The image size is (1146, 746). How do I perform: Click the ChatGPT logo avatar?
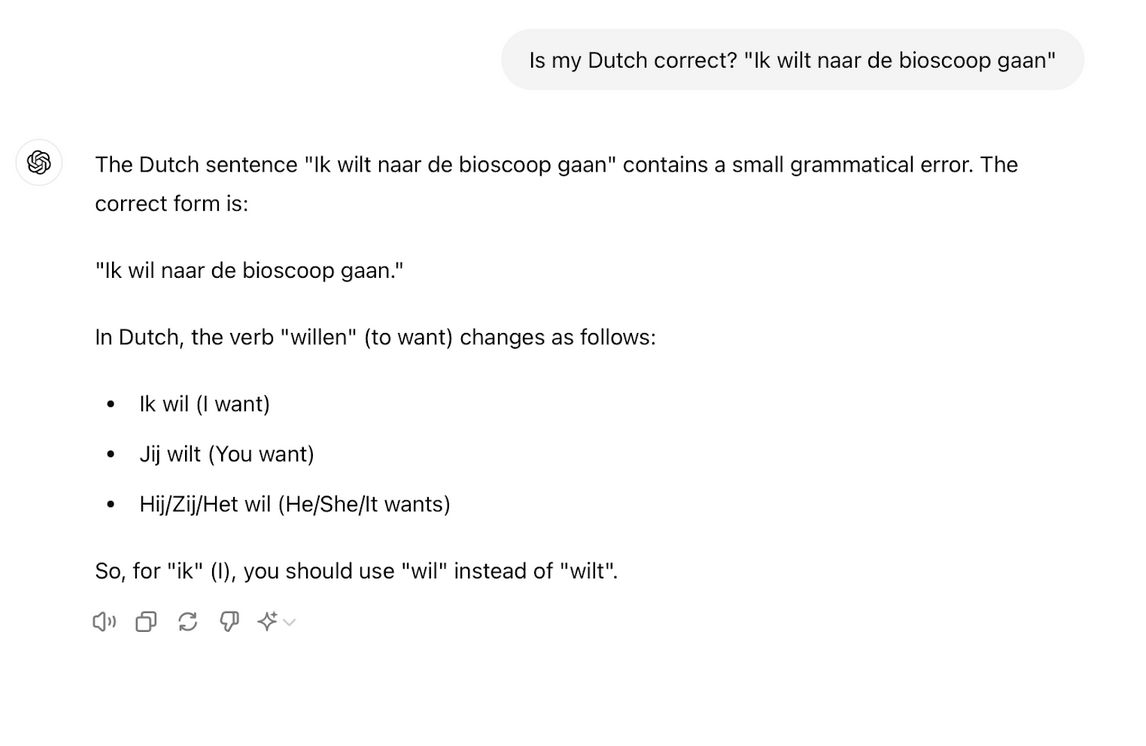coord(39,163)
